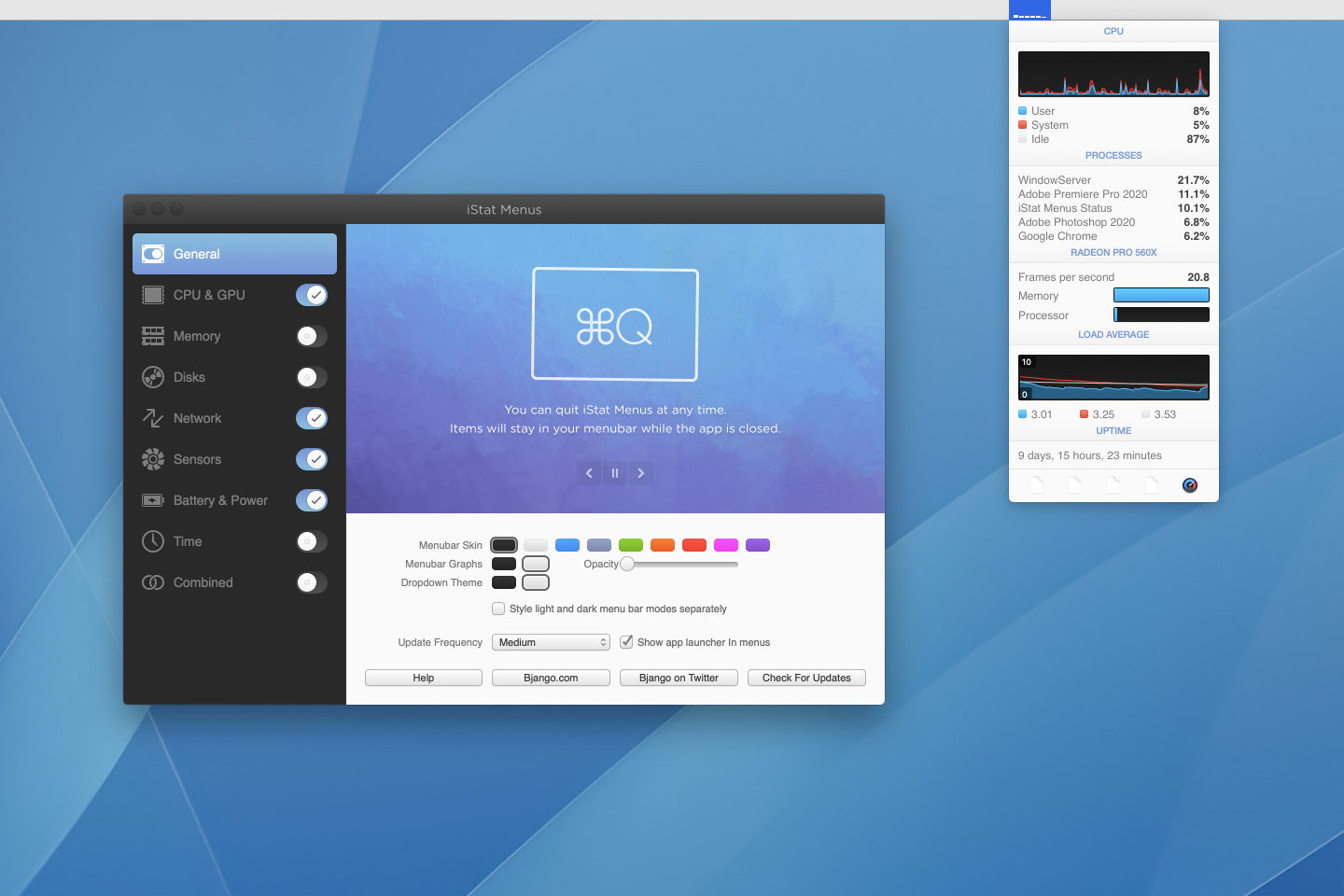Open the Network section in sidebar
Screen dimensions: 1344x896
pyautogui.click(x=197, y=418)
